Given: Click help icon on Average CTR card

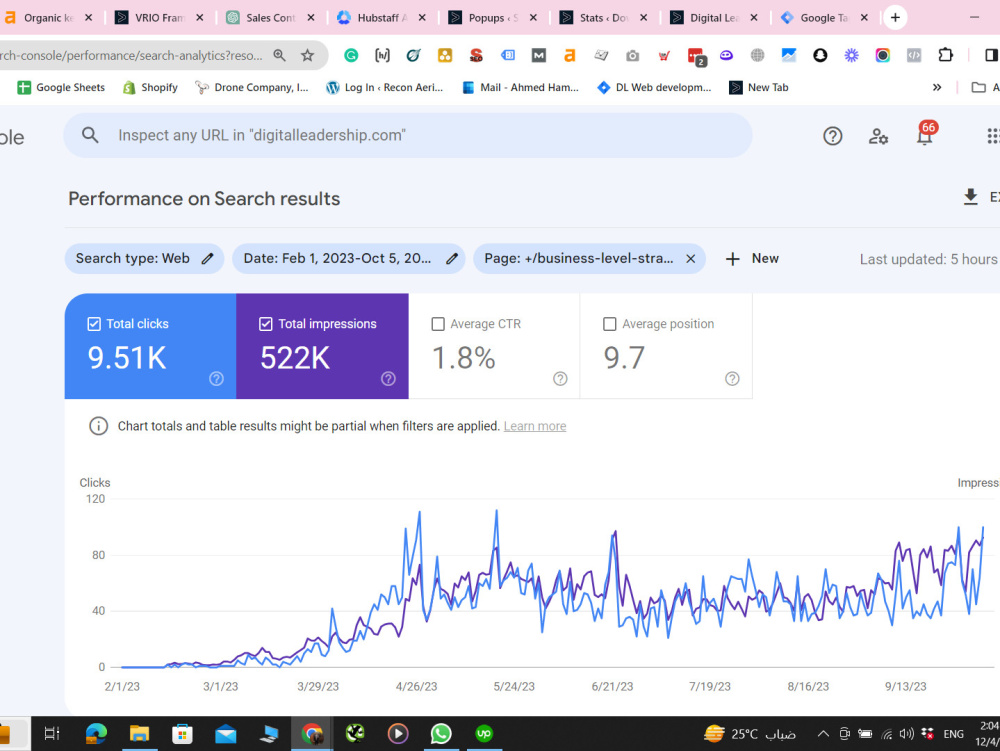Looking at the screenshot, I should coord(560,379).
